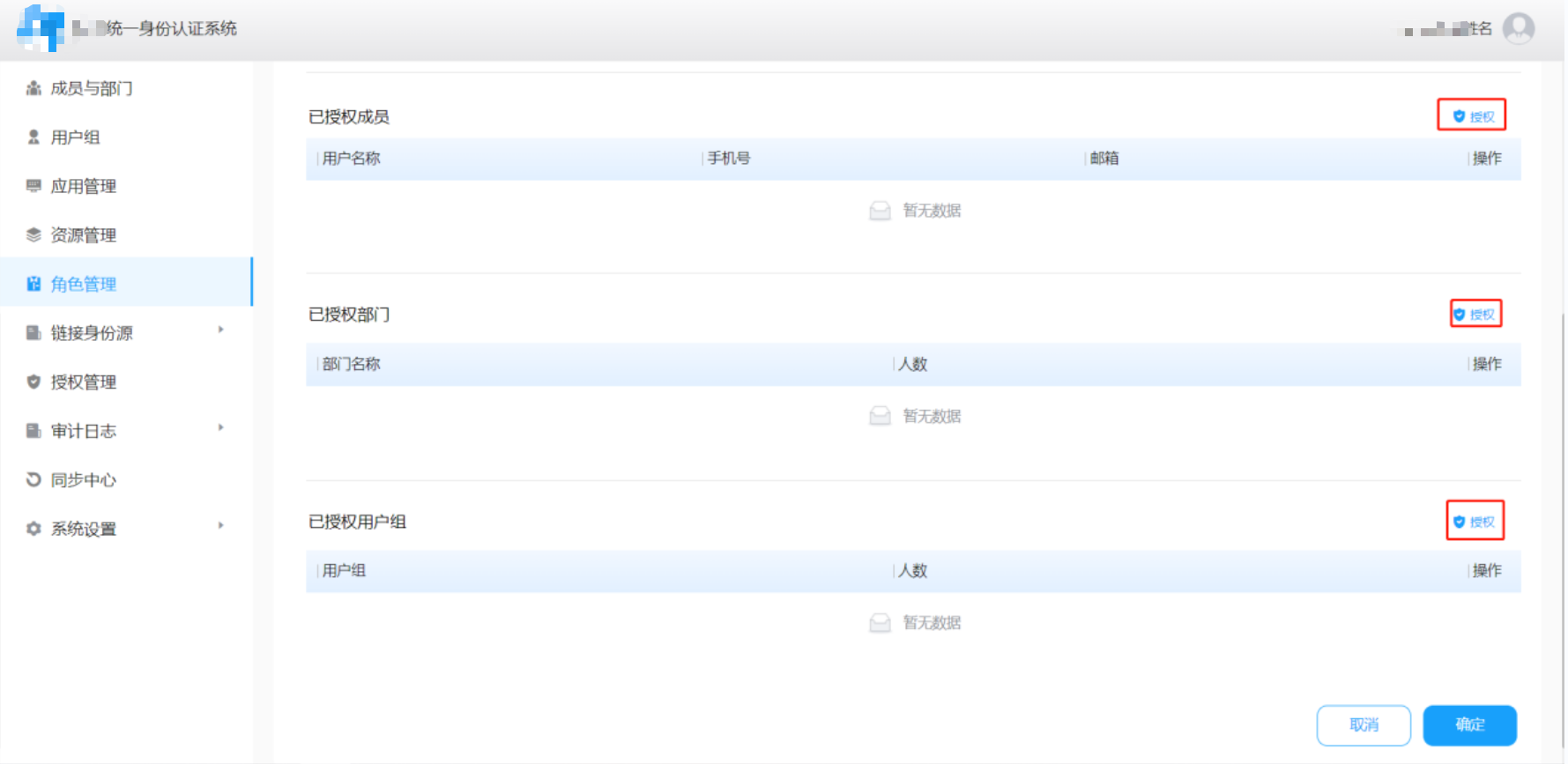The image size is (1568, 764).
Task: Click the 已授权成员 section title
Action: click(349, 116)
